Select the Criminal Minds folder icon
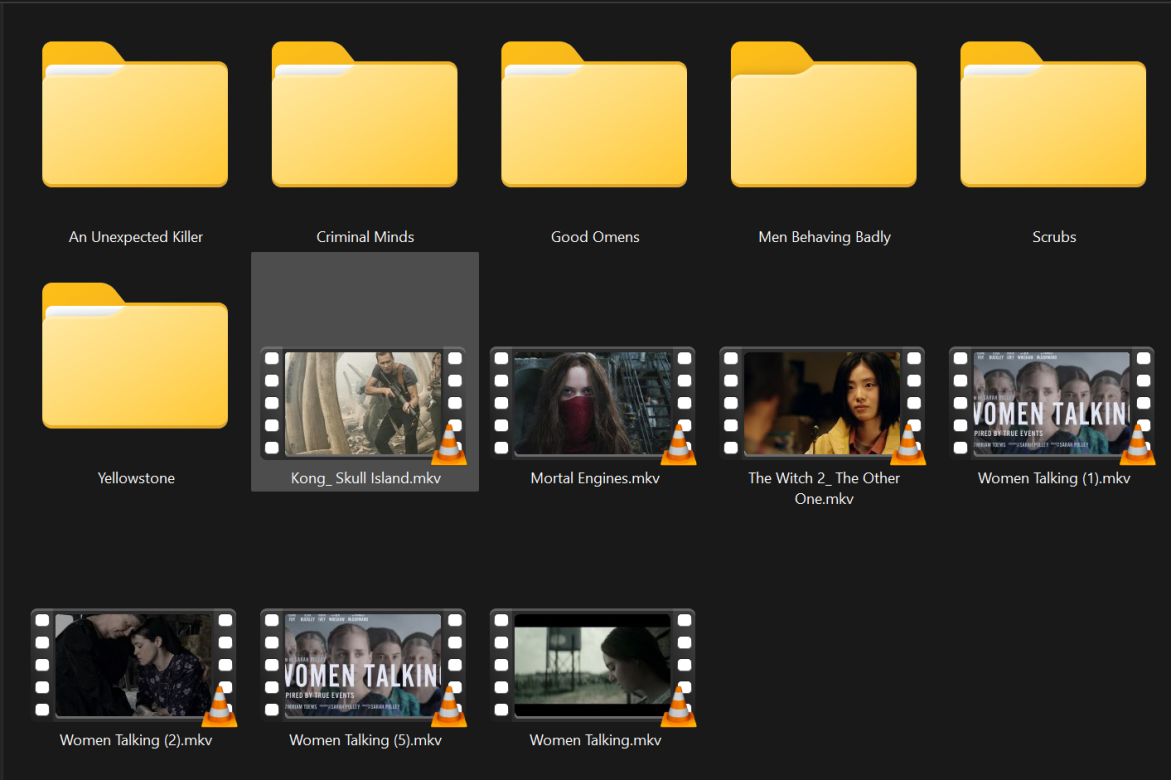The image size is (1171, 780). [x=364, y=114]
